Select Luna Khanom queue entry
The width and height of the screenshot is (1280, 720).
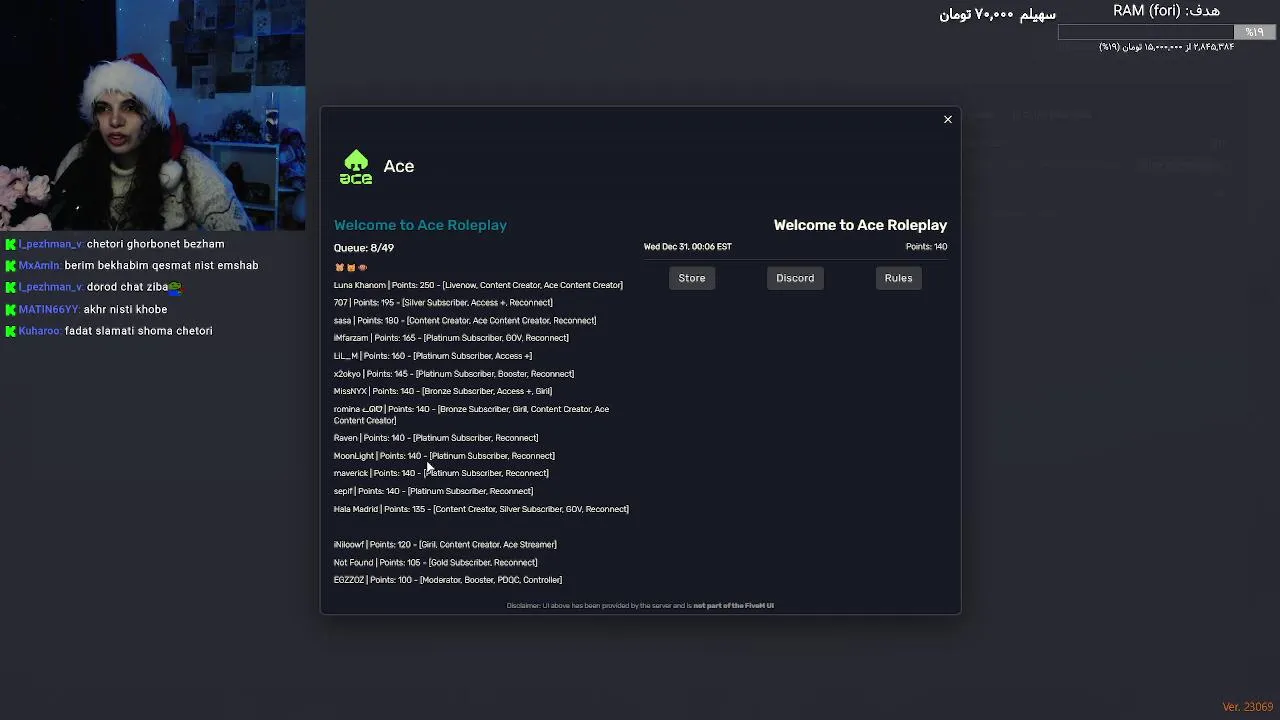[x=478, y=285]
